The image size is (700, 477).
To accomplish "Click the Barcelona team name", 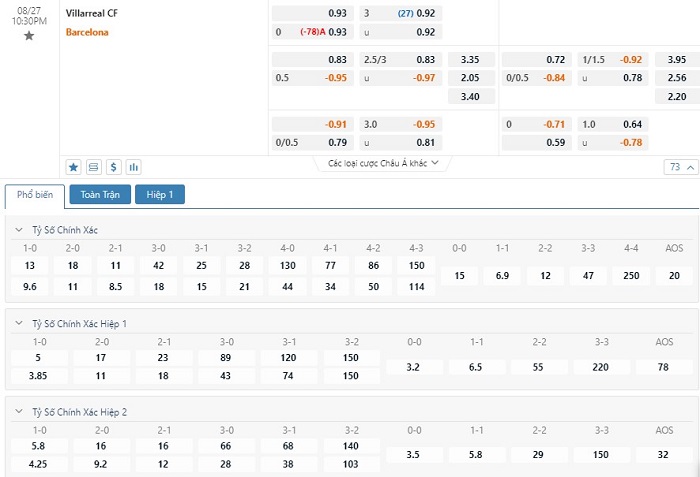I will point(87,32).
